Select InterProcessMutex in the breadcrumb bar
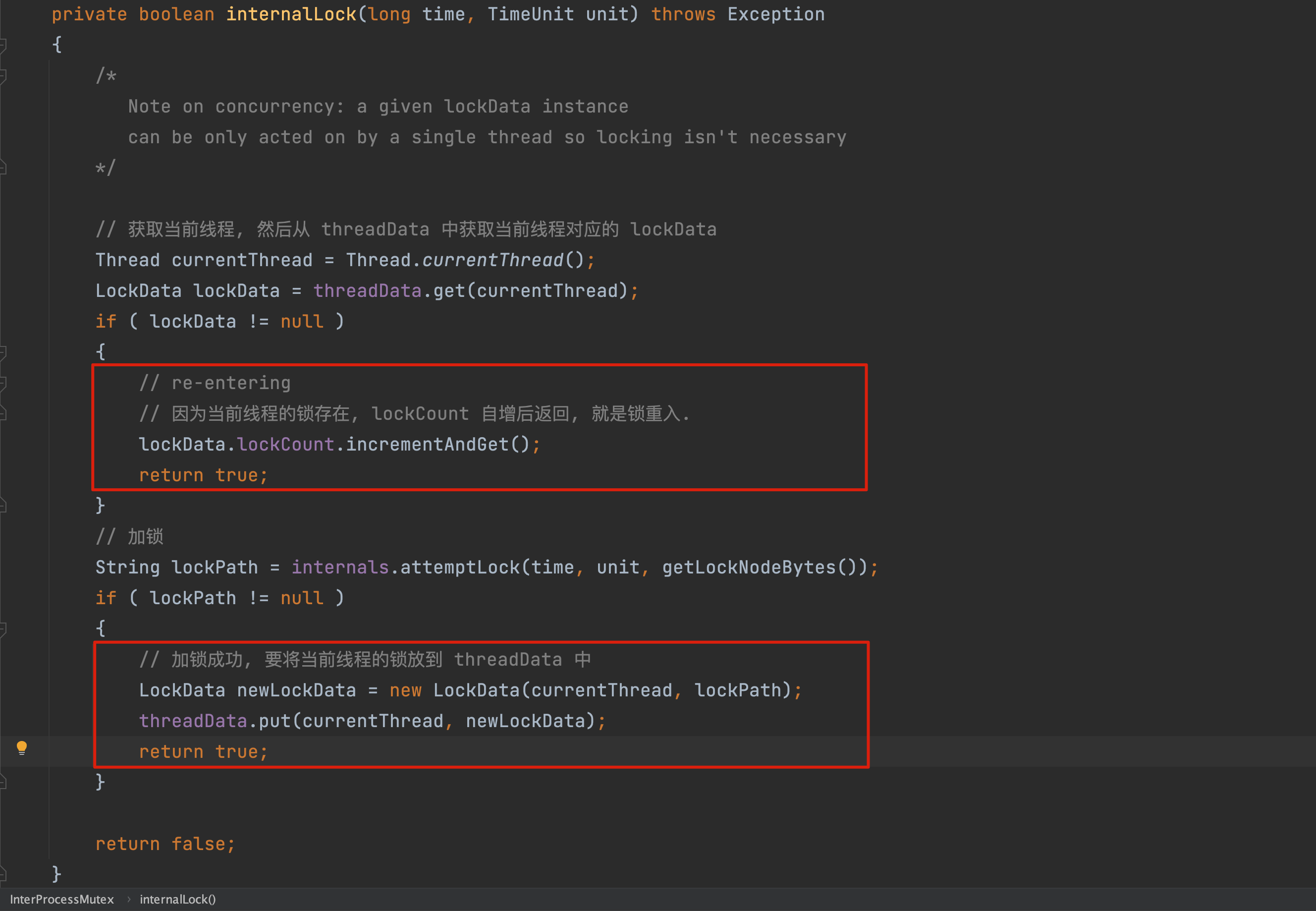 click(x=61, y=899)
